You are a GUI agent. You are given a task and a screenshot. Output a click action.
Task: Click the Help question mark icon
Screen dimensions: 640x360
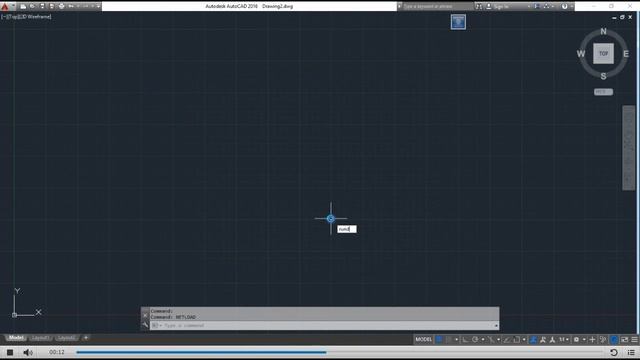564,6
